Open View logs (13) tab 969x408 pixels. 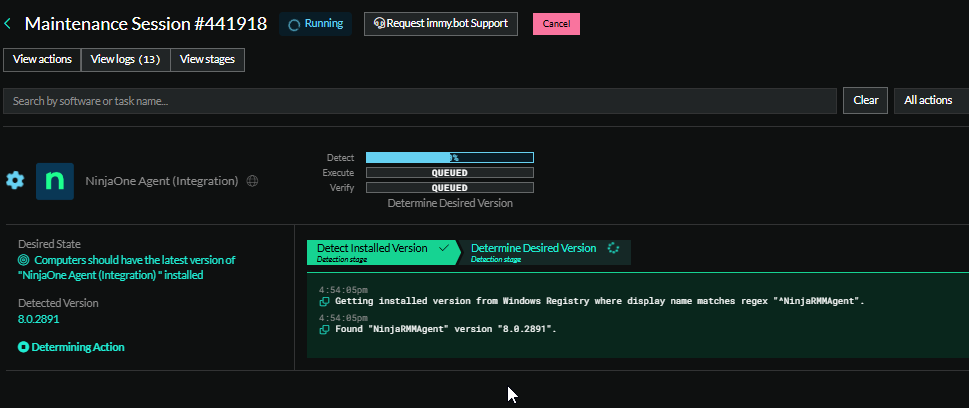[125, 60]
